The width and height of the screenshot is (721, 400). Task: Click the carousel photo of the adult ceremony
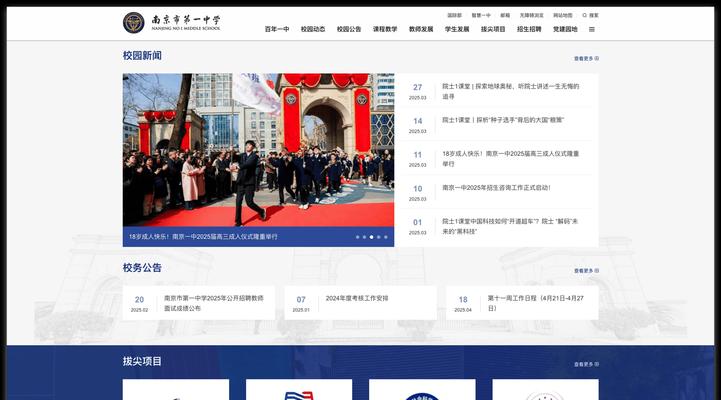(258, 150)
